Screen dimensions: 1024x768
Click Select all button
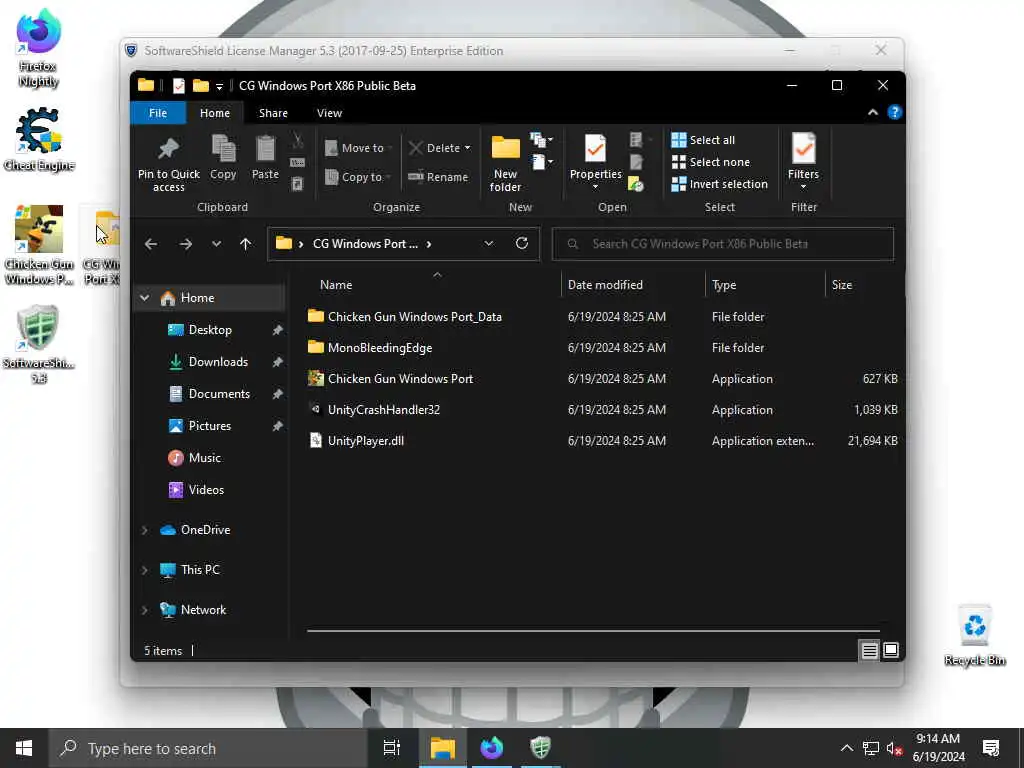(x=703, y=140)
